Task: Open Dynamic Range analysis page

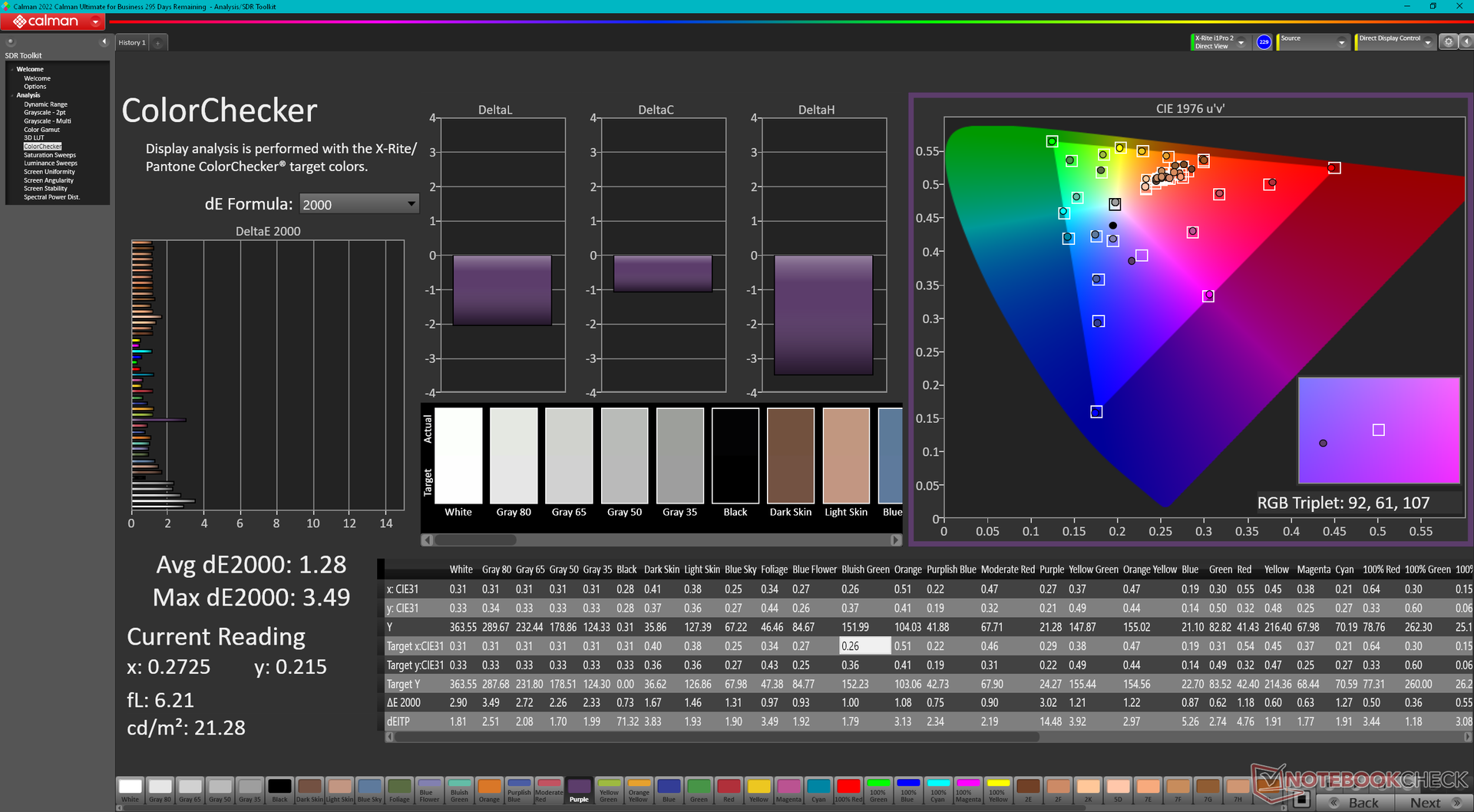Action: pos(45,104)
